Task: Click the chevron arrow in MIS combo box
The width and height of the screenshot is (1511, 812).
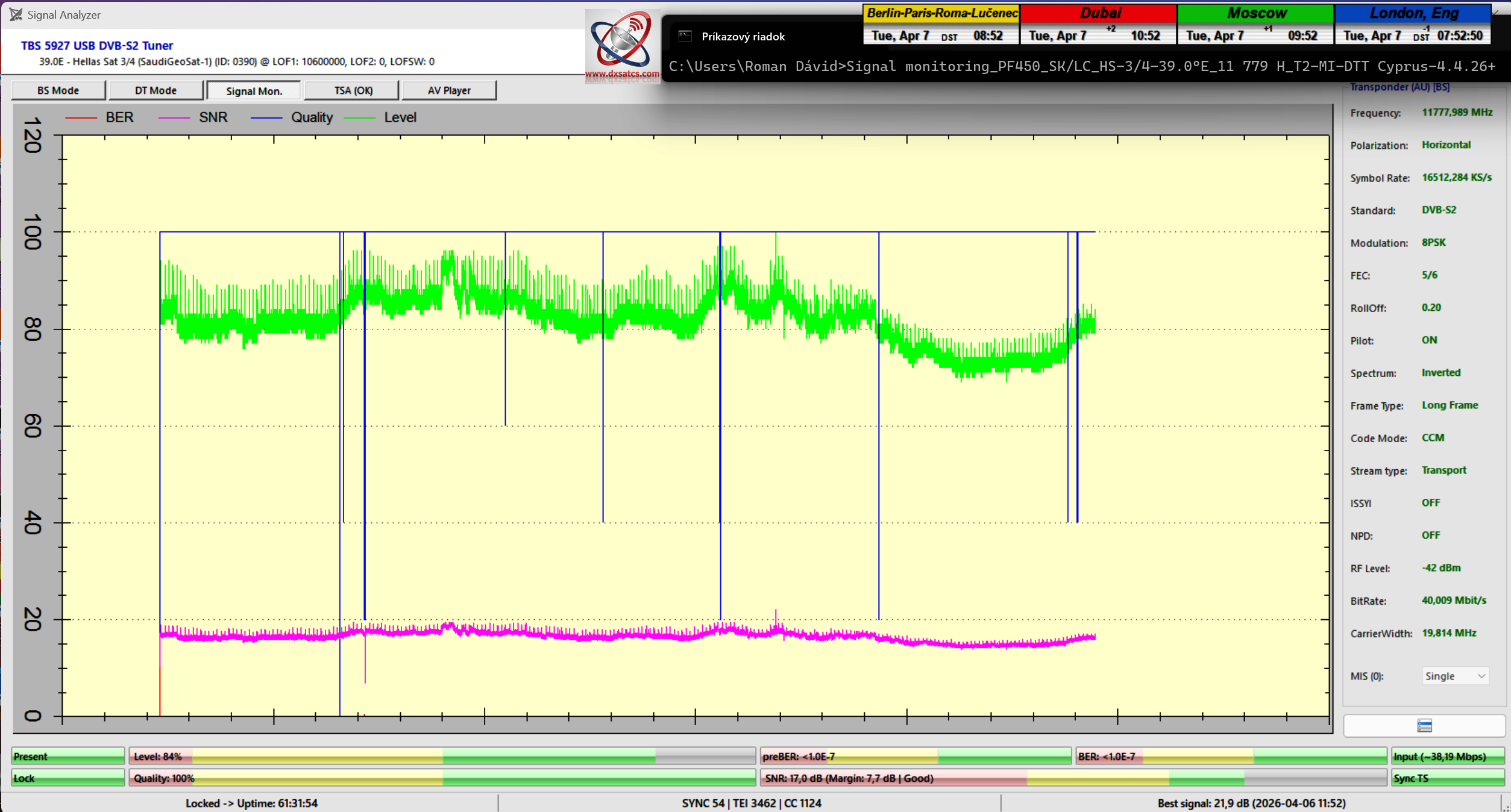Action: 1481,676
